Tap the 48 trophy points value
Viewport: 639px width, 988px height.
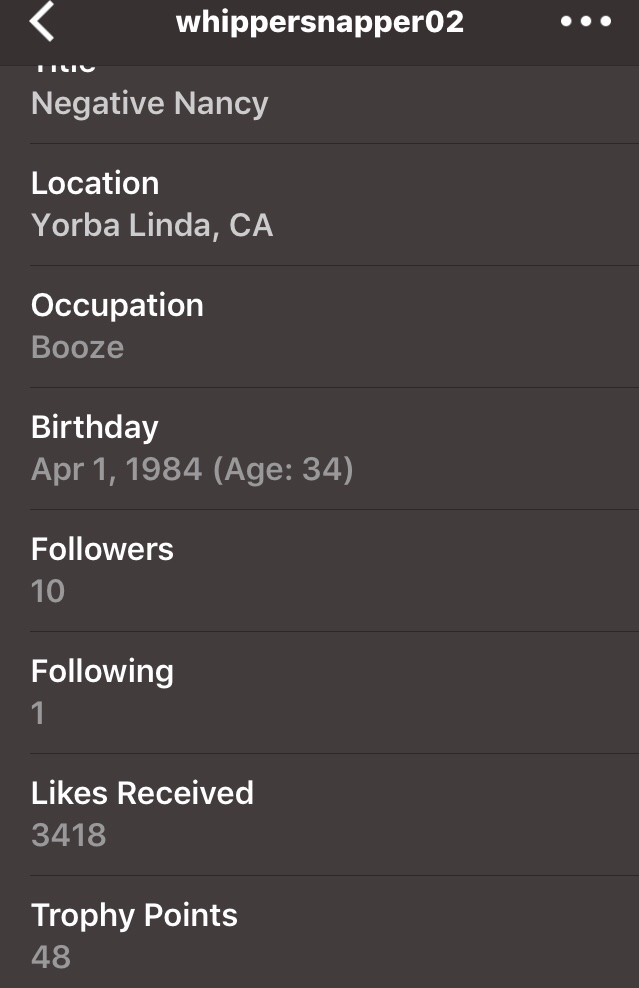(51, 957)
